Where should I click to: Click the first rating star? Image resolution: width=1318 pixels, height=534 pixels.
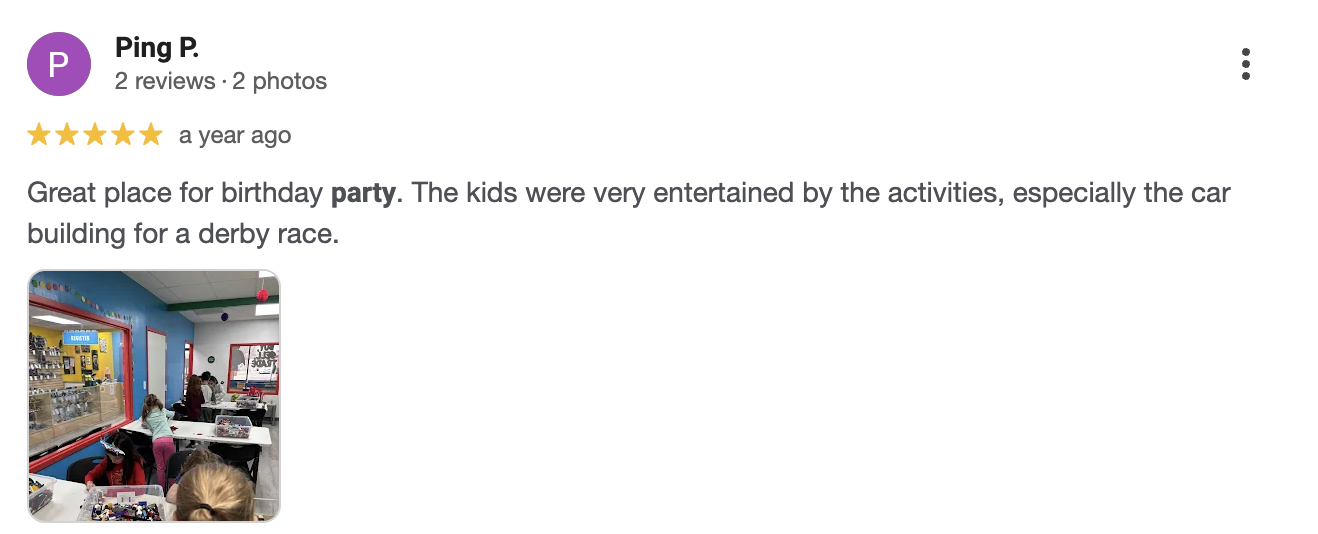click(x=39, y=135)
